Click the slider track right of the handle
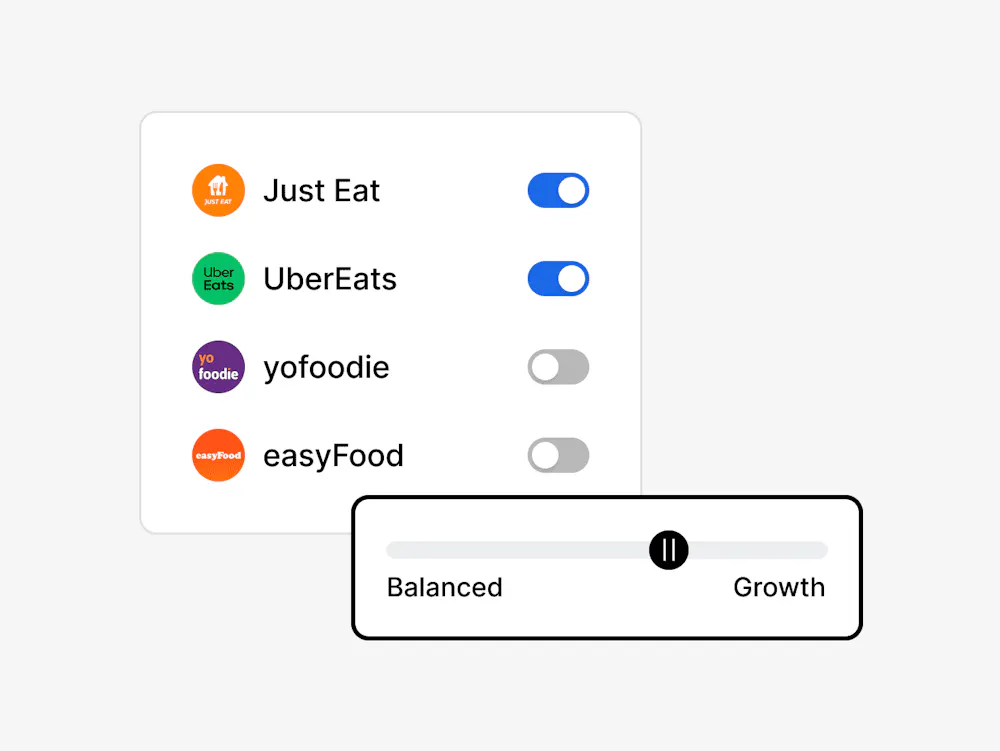Image resolution: width=1000 pixels, height=751 pixels. point(760,550)
